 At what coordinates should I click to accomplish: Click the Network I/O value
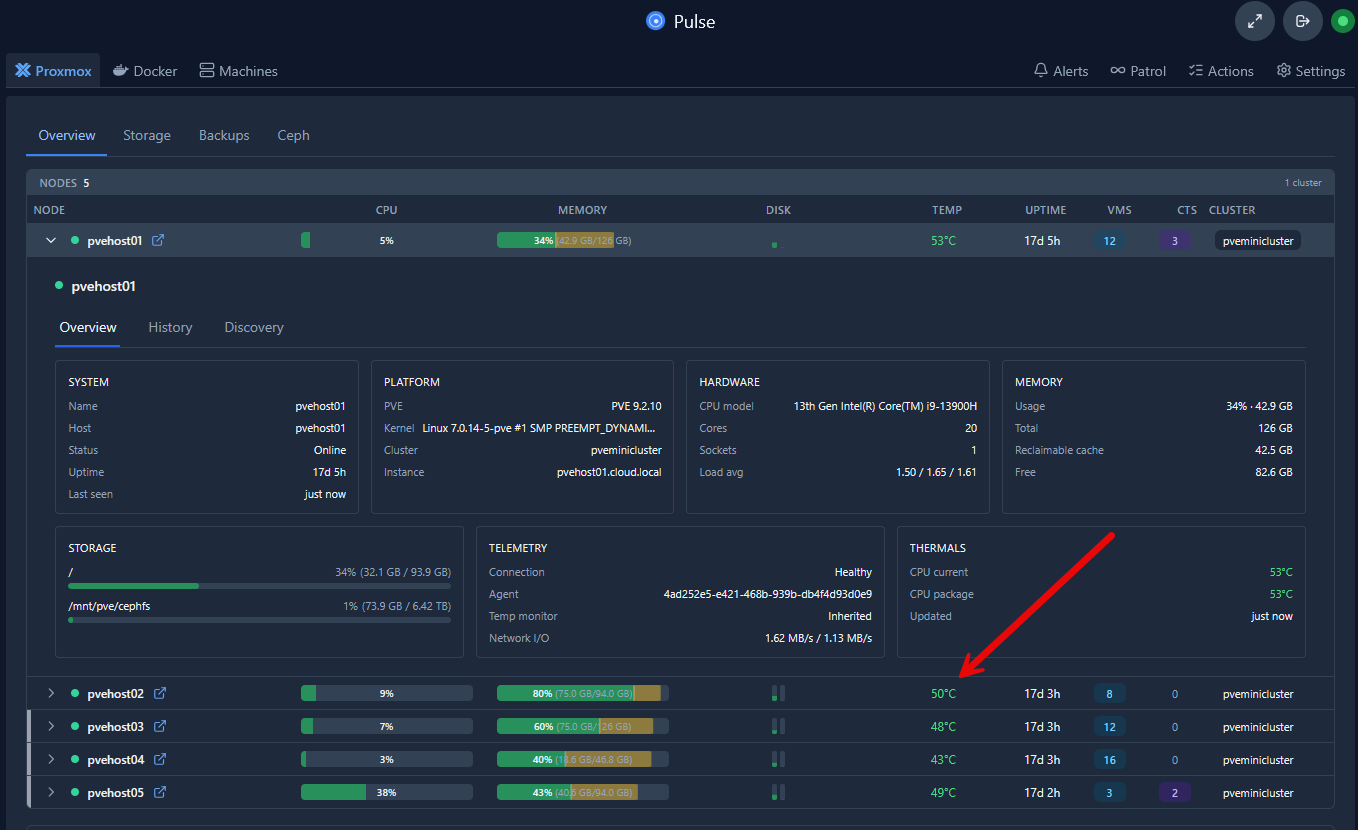pyautogui.click(x=818, y=638)
